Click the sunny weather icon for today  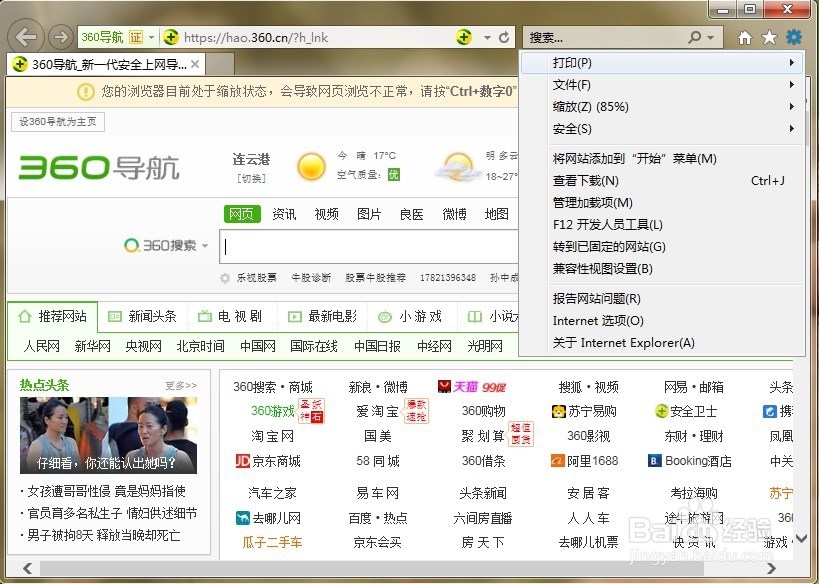click(x=311, y=167)
